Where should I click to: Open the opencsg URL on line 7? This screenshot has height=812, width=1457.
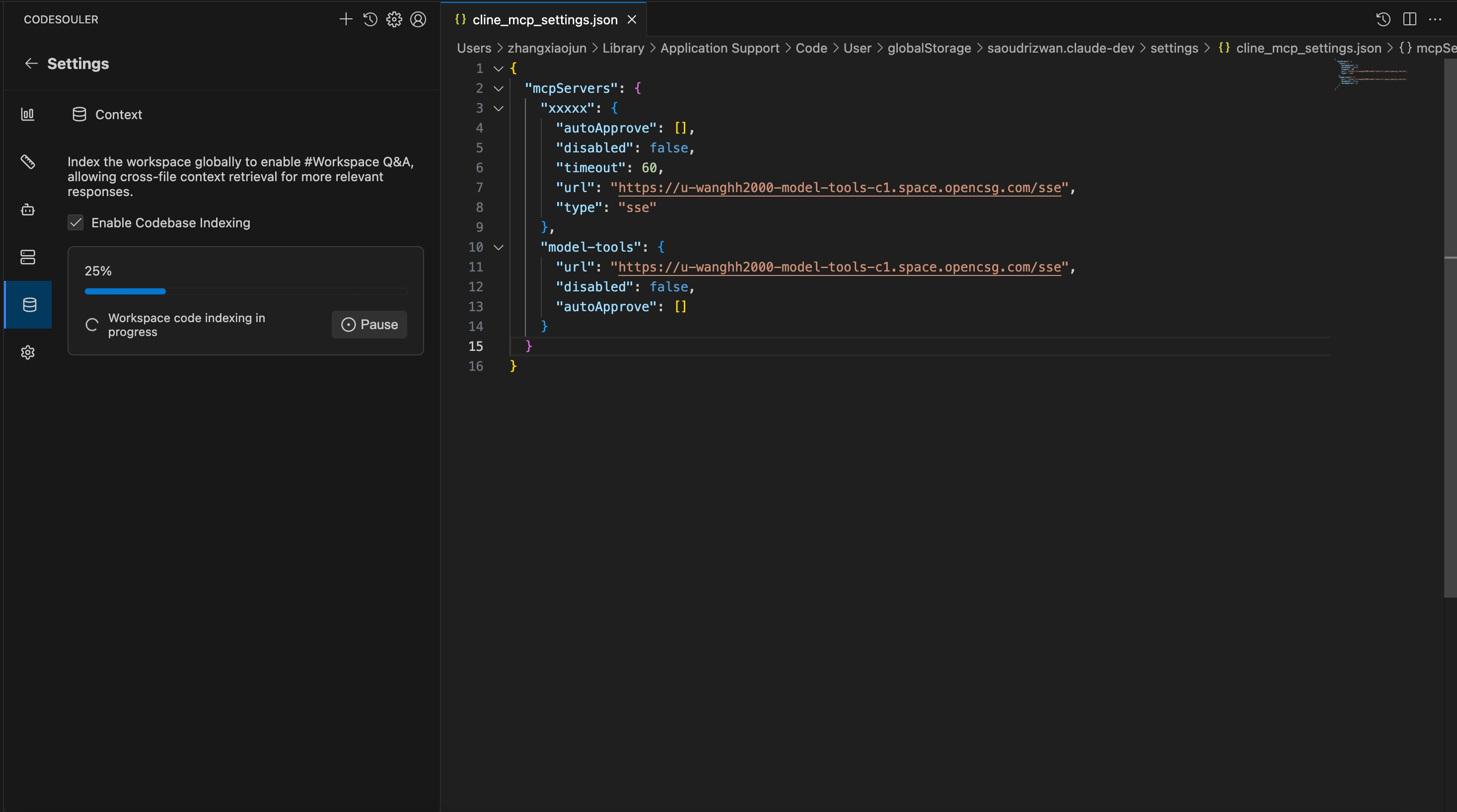pos(839,188)
